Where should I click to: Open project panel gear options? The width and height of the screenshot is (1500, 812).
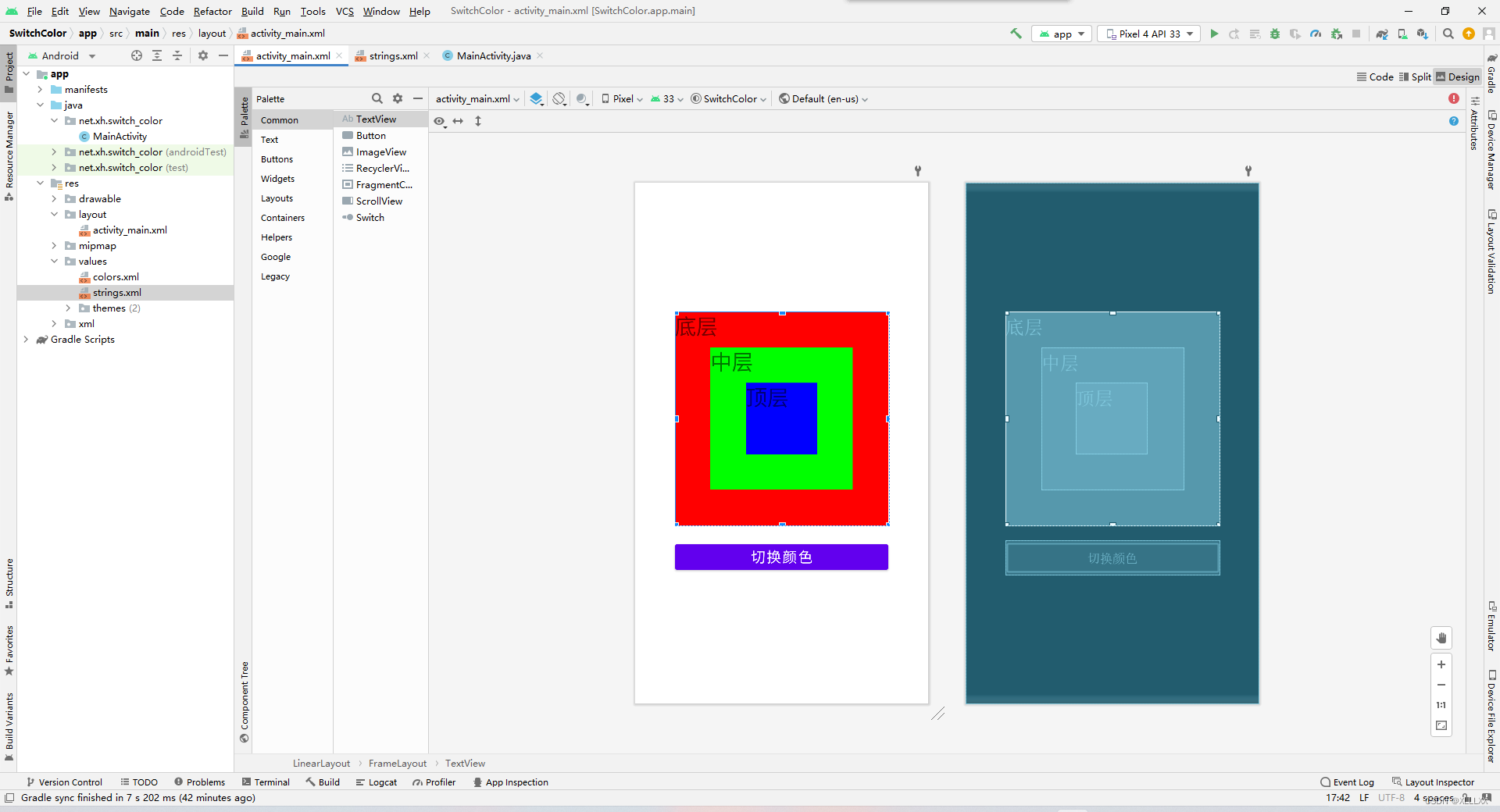pyautogui.click(x=203, y=55)
